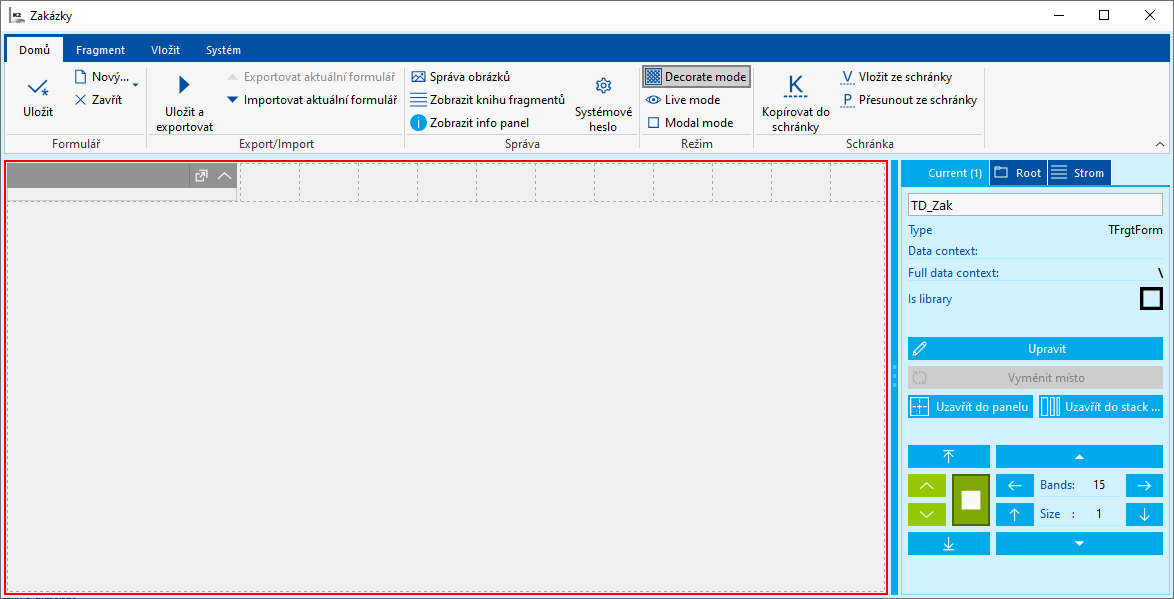Screen dimensions: 1174x599
Task: Click the Size value 1
Action: pos(1099,514)
